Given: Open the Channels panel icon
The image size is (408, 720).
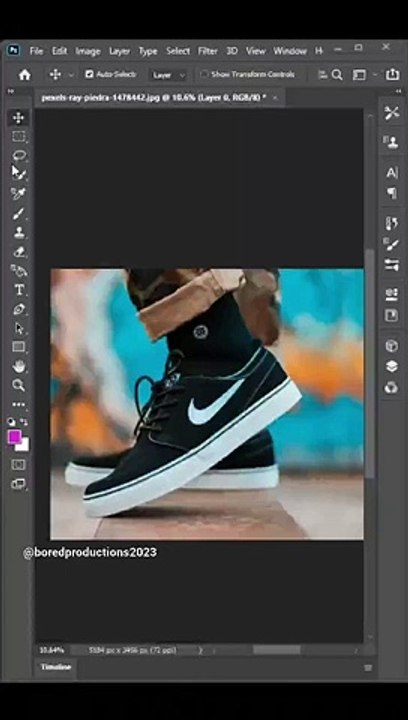Looking at the screenshot, I should (391, 388).
